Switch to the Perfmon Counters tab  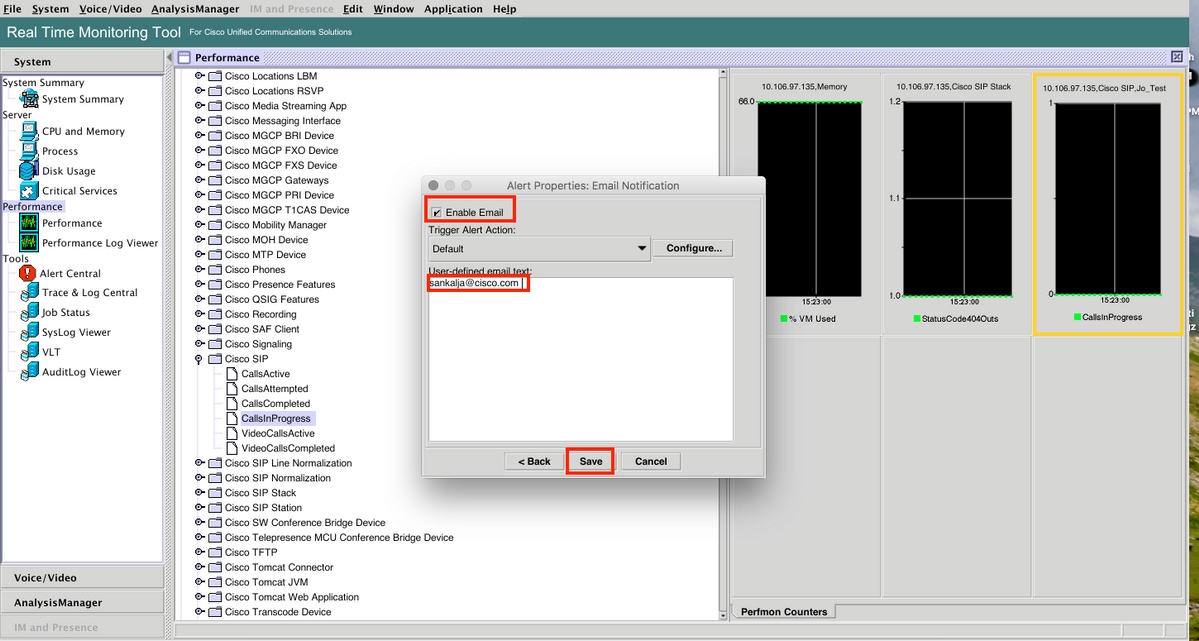point(784,612)
